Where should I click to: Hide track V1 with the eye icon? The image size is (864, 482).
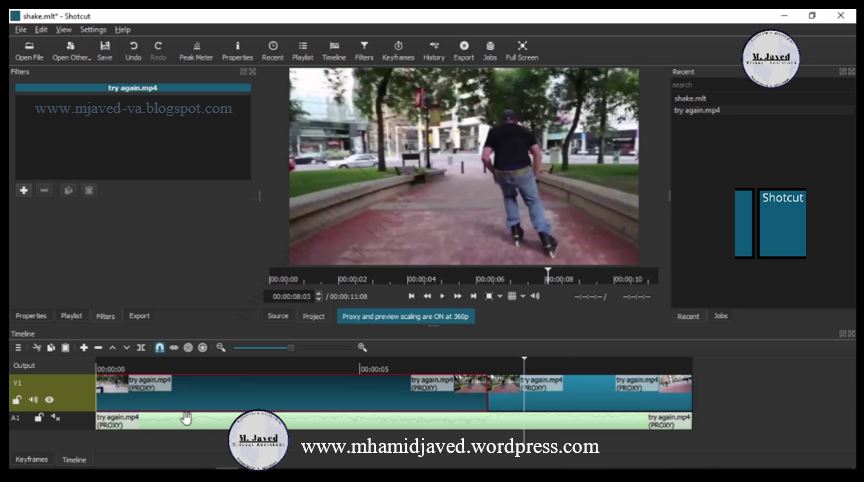click(50, 400)
